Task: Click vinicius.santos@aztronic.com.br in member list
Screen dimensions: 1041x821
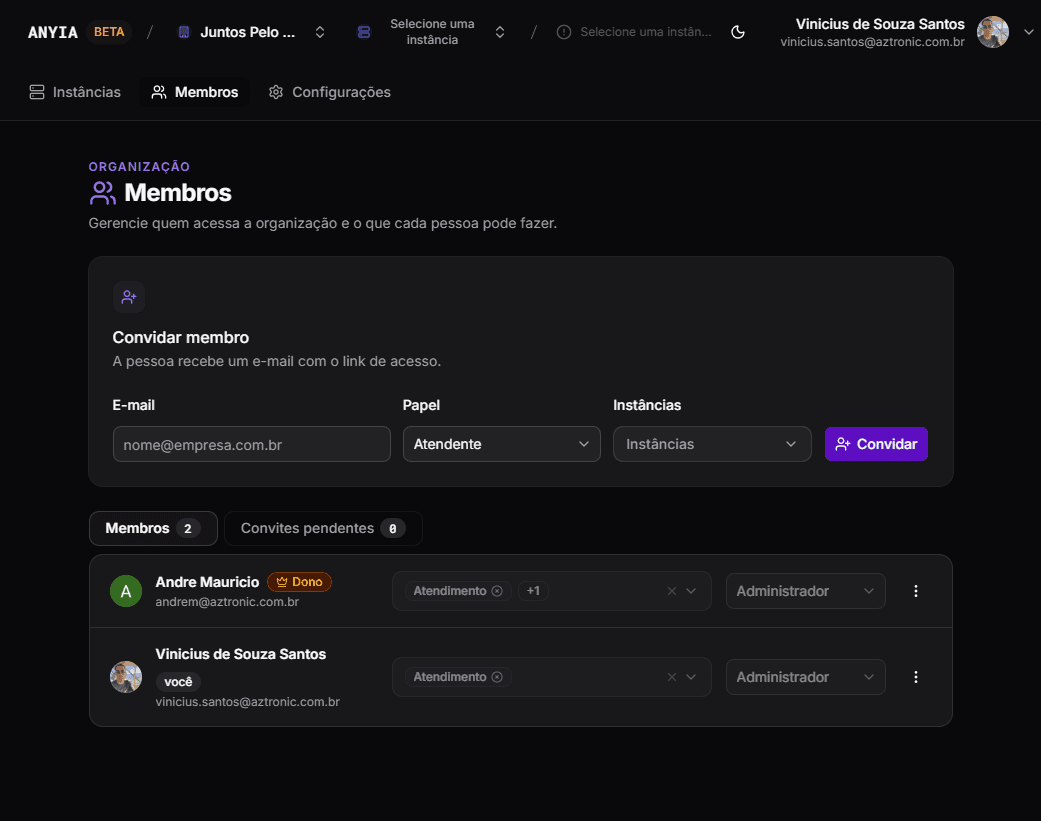Action: click(x=248, y=702)
